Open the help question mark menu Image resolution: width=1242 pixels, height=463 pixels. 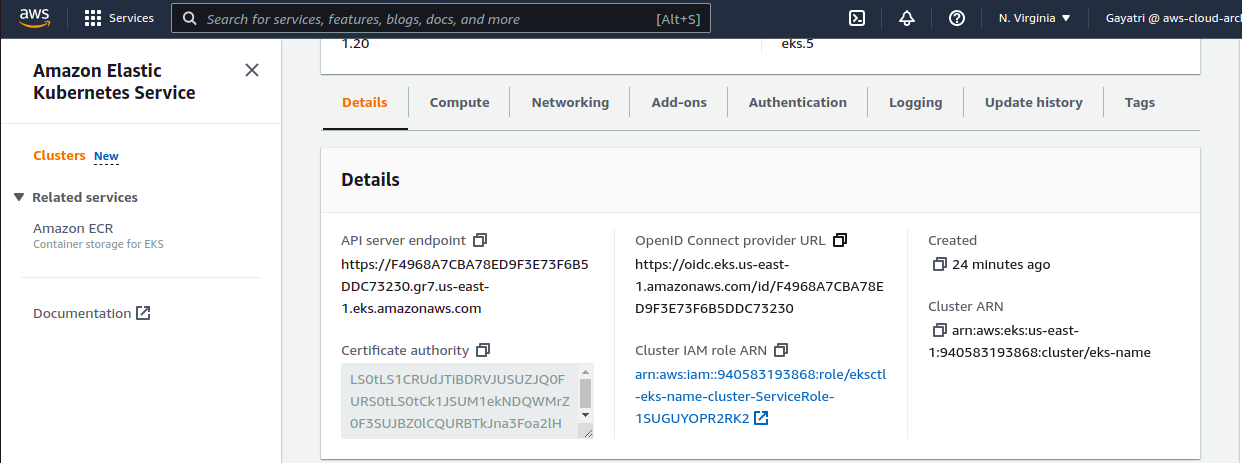click(x=957, y=18)
